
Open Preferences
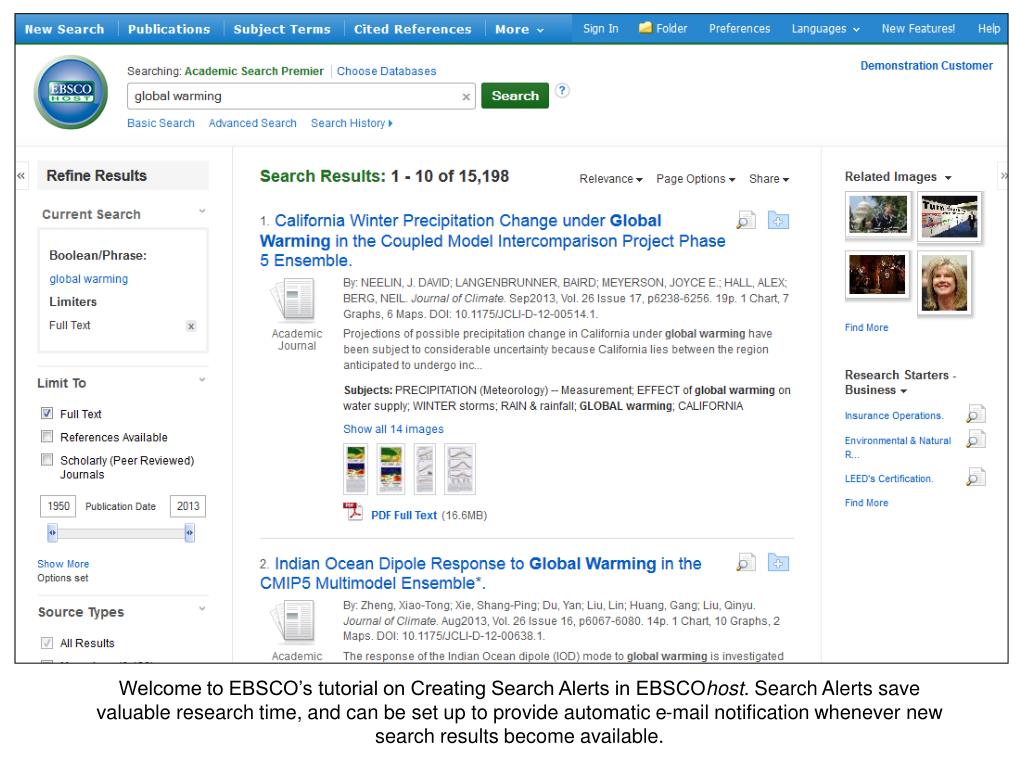tap(739, 29)
